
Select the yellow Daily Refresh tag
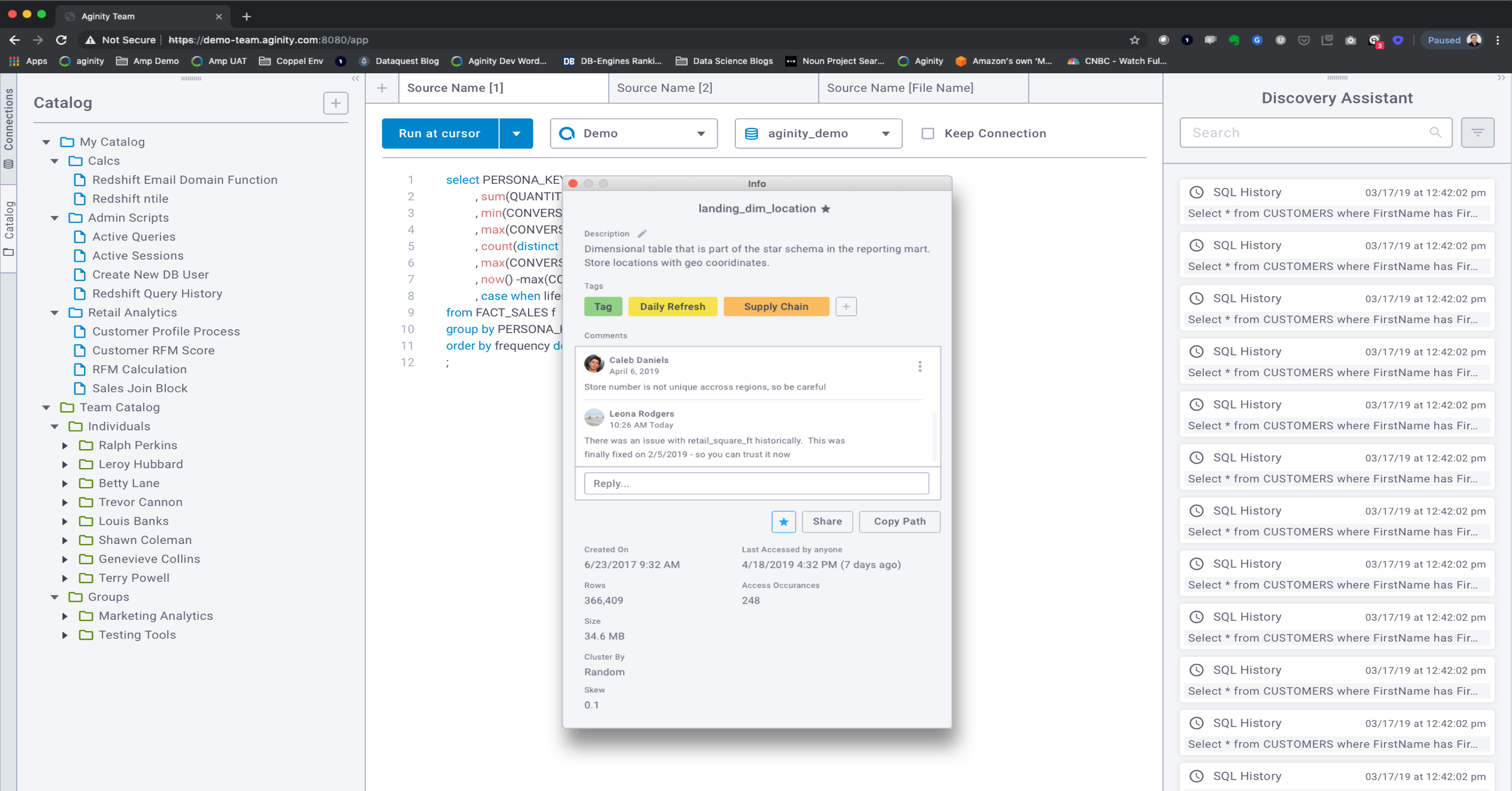coord(672,306)
